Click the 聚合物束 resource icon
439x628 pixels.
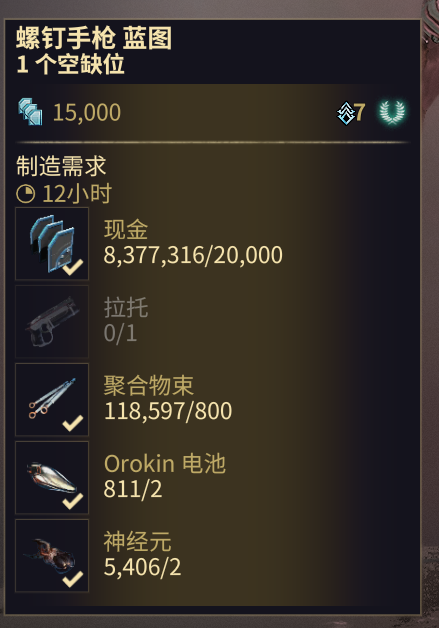point(52,399)
